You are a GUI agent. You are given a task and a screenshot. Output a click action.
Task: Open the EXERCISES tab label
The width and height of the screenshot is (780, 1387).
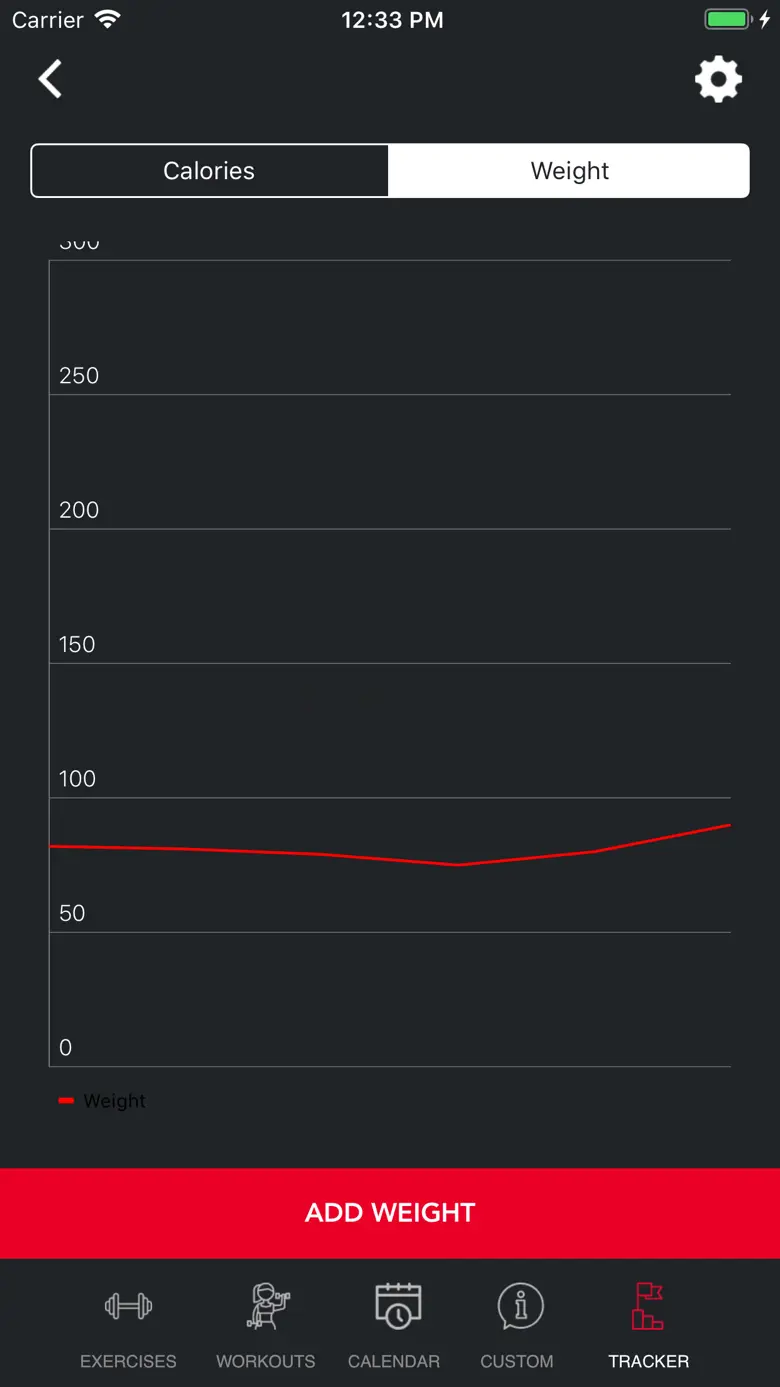(128, 1361)
